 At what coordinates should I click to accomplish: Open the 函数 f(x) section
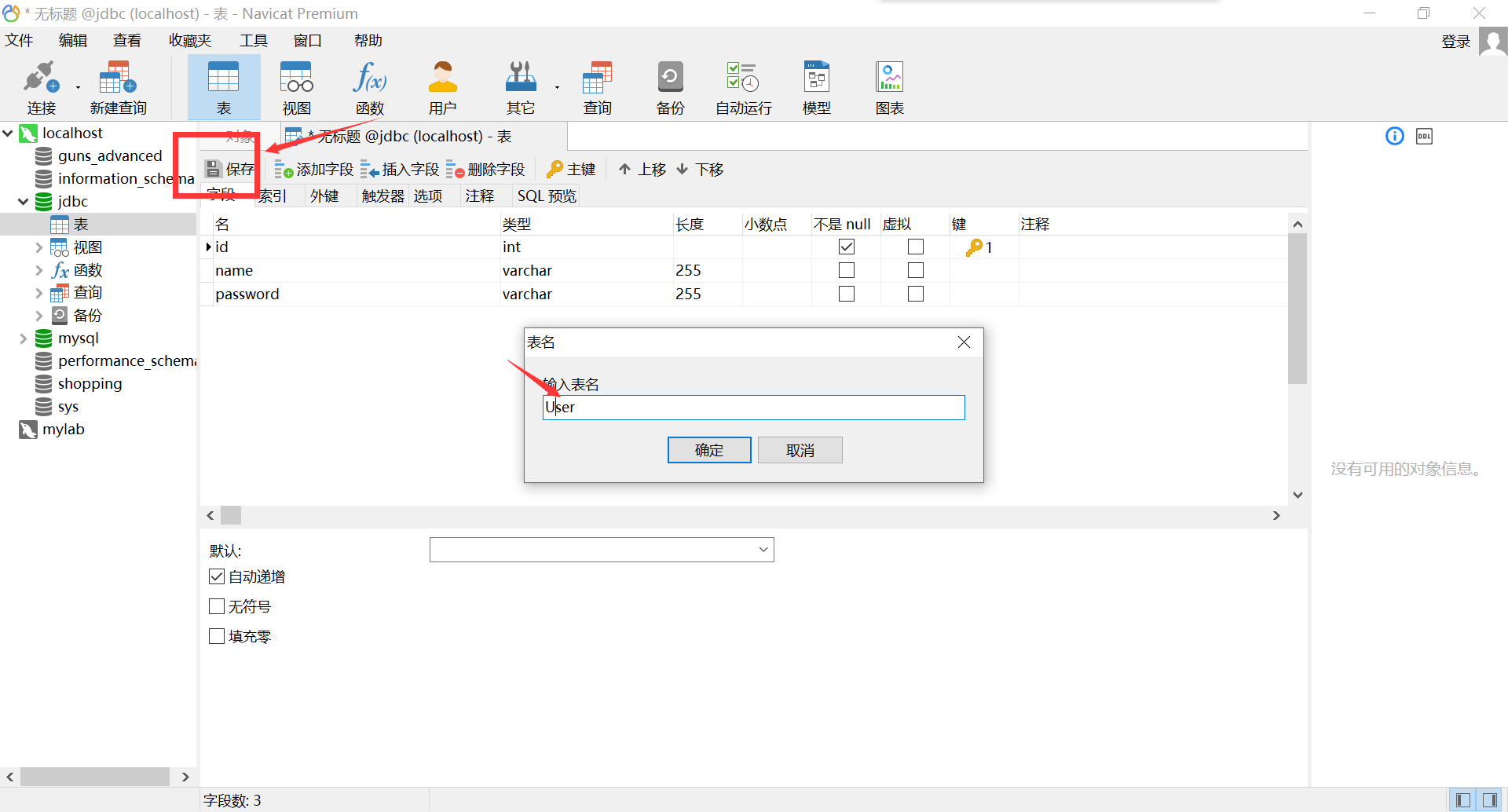(x=368, y=86)
